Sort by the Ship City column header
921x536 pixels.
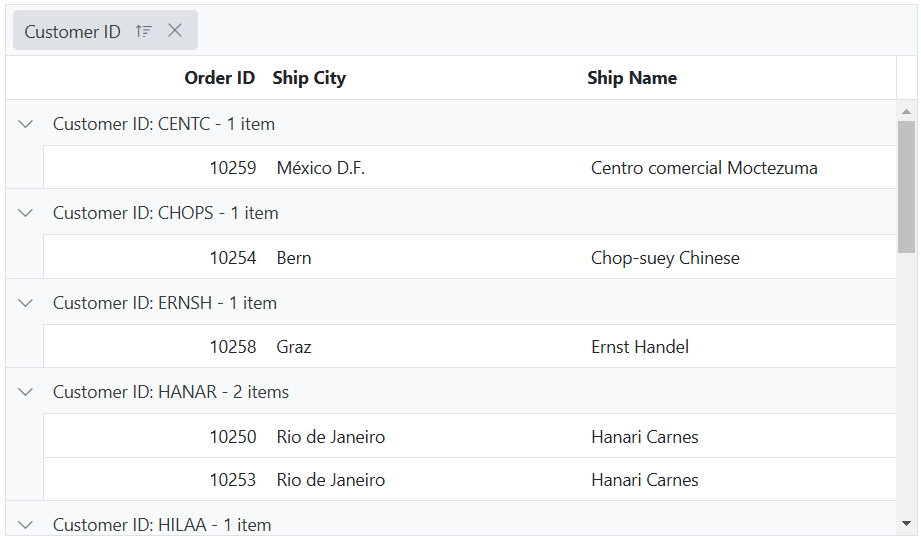[309, 78]
